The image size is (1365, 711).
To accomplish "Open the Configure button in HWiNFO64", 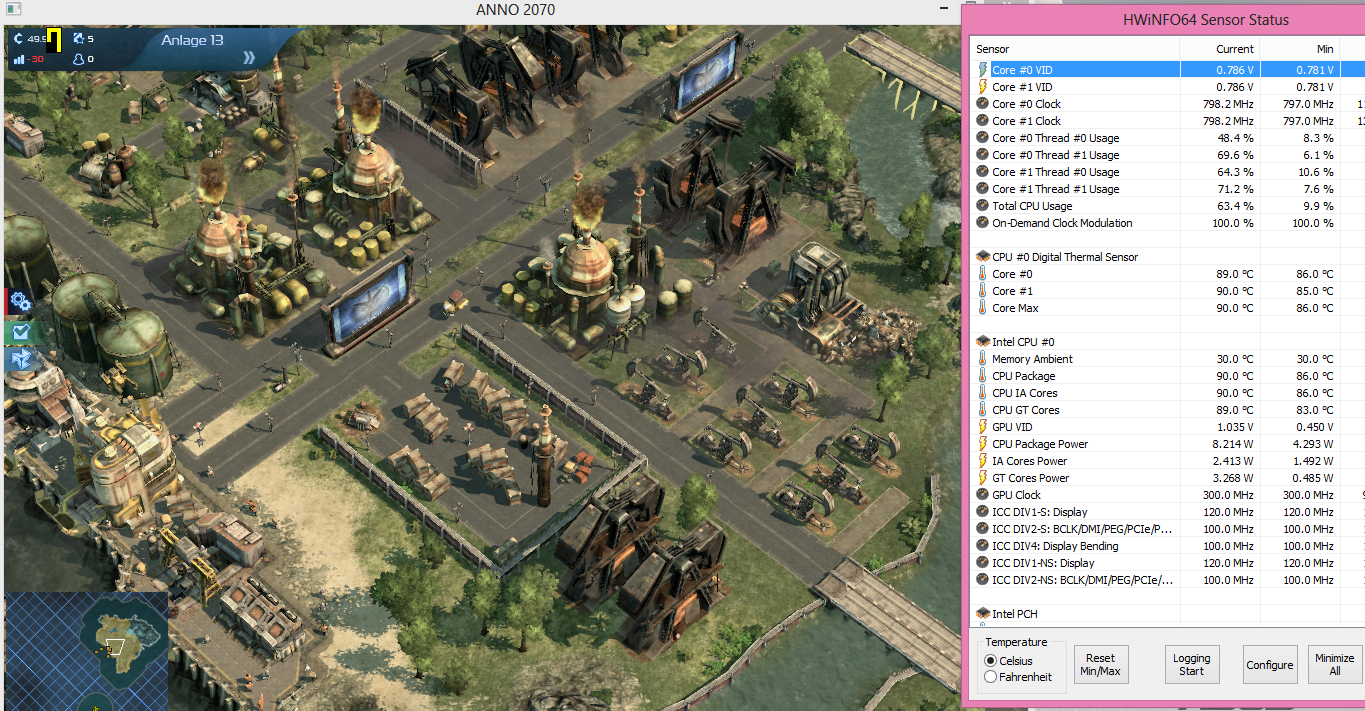I will [x=1270, y=665].
